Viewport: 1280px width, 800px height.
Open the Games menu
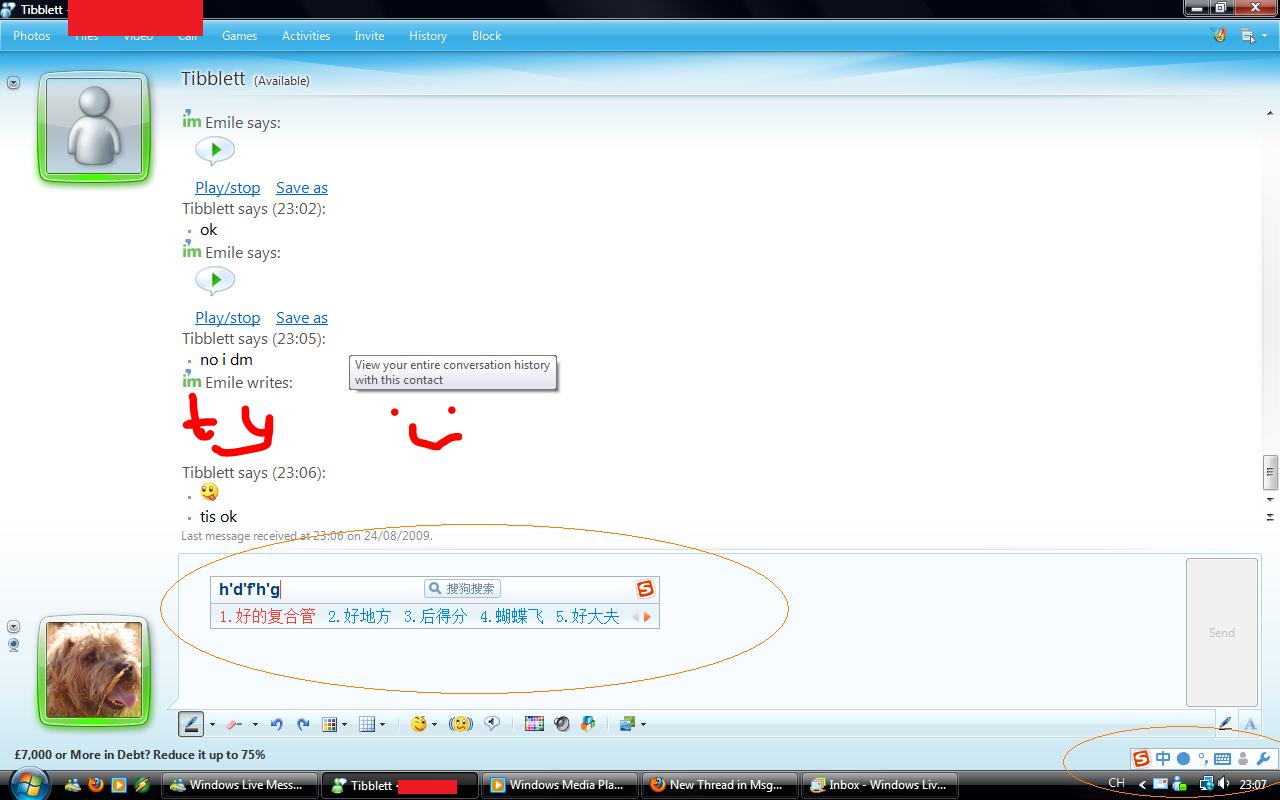point(239,36)
